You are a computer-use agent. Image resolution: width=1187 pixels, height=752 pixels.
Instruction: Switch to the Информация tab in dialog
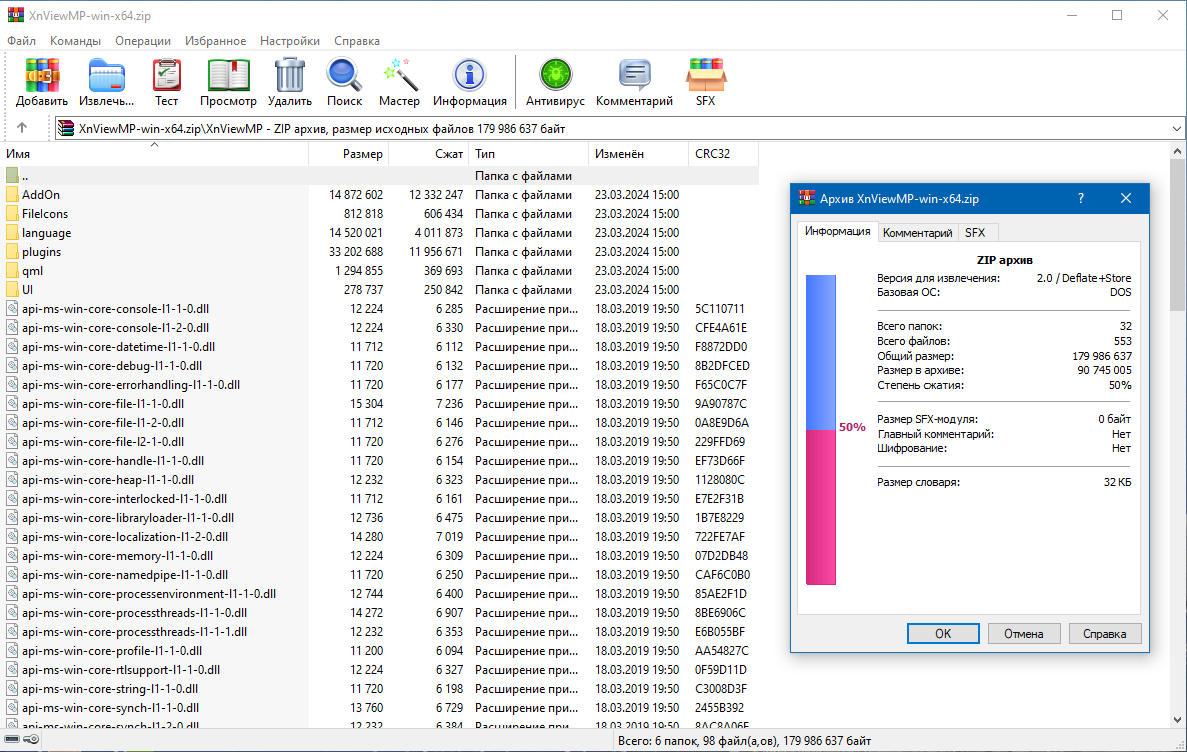837,231
